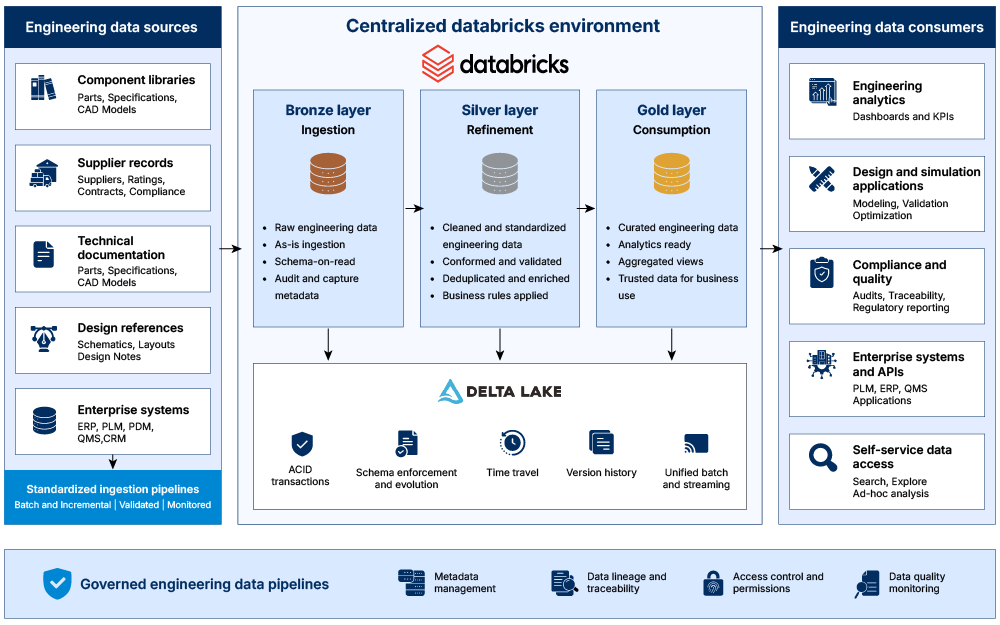Click the Raw engineering data bullet
Image resolution: width=1000 pixels, height=625 pixels.
(x=326, y=228)
